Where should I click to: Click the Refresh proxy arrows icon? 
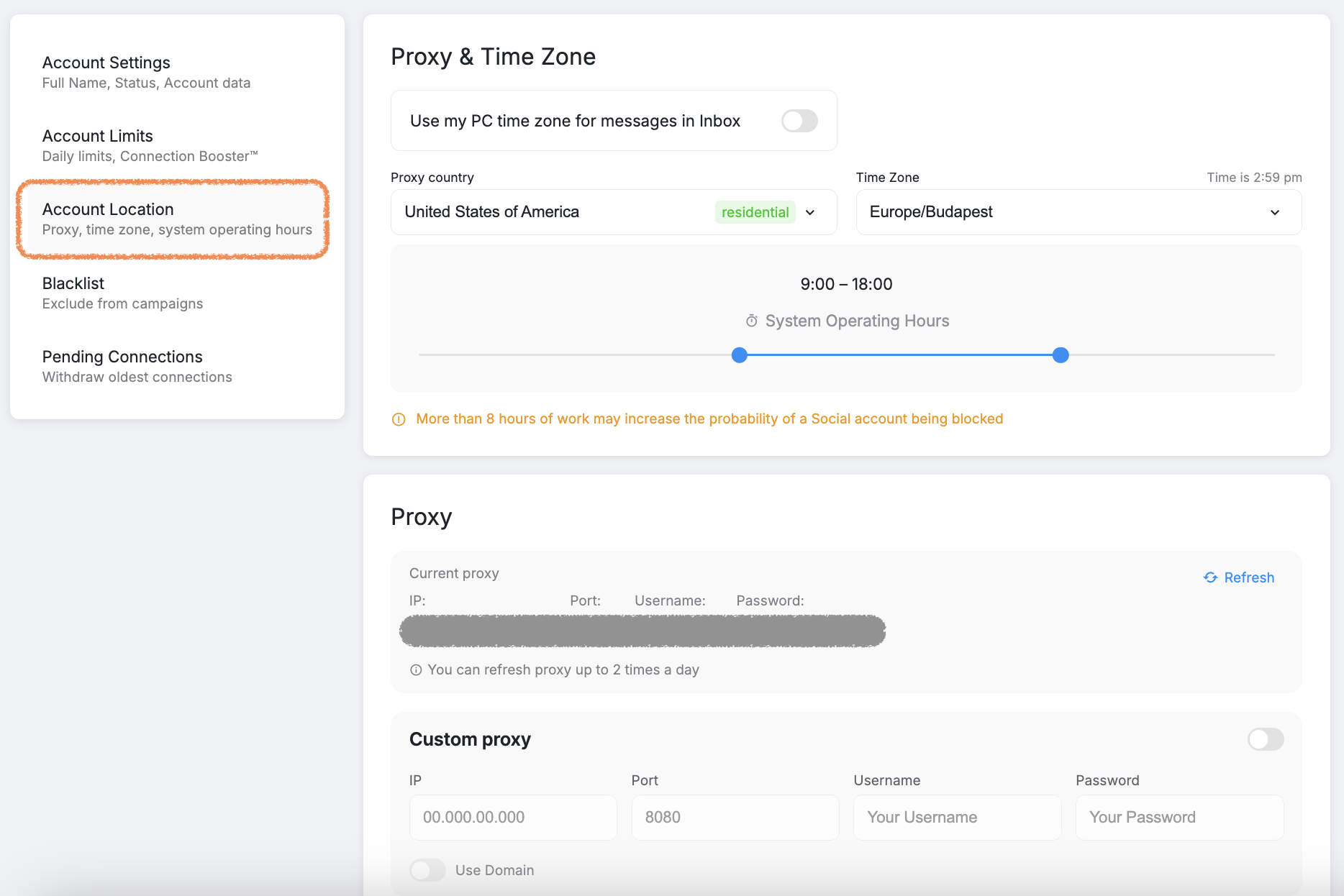(1210, 577)
